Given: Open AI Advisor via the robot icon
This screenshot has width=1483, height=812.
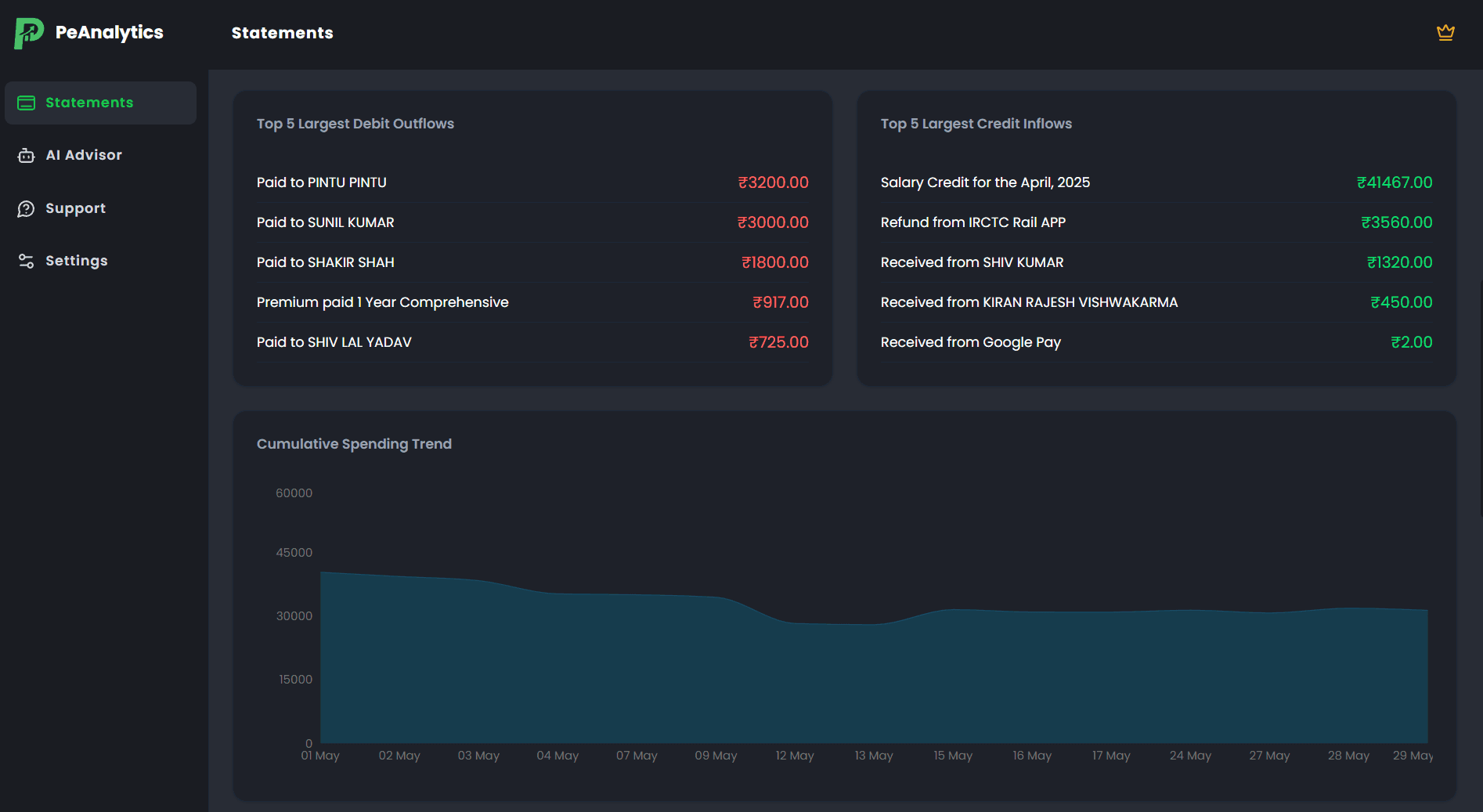Looking at the screenshot, I should pos(26,155).
